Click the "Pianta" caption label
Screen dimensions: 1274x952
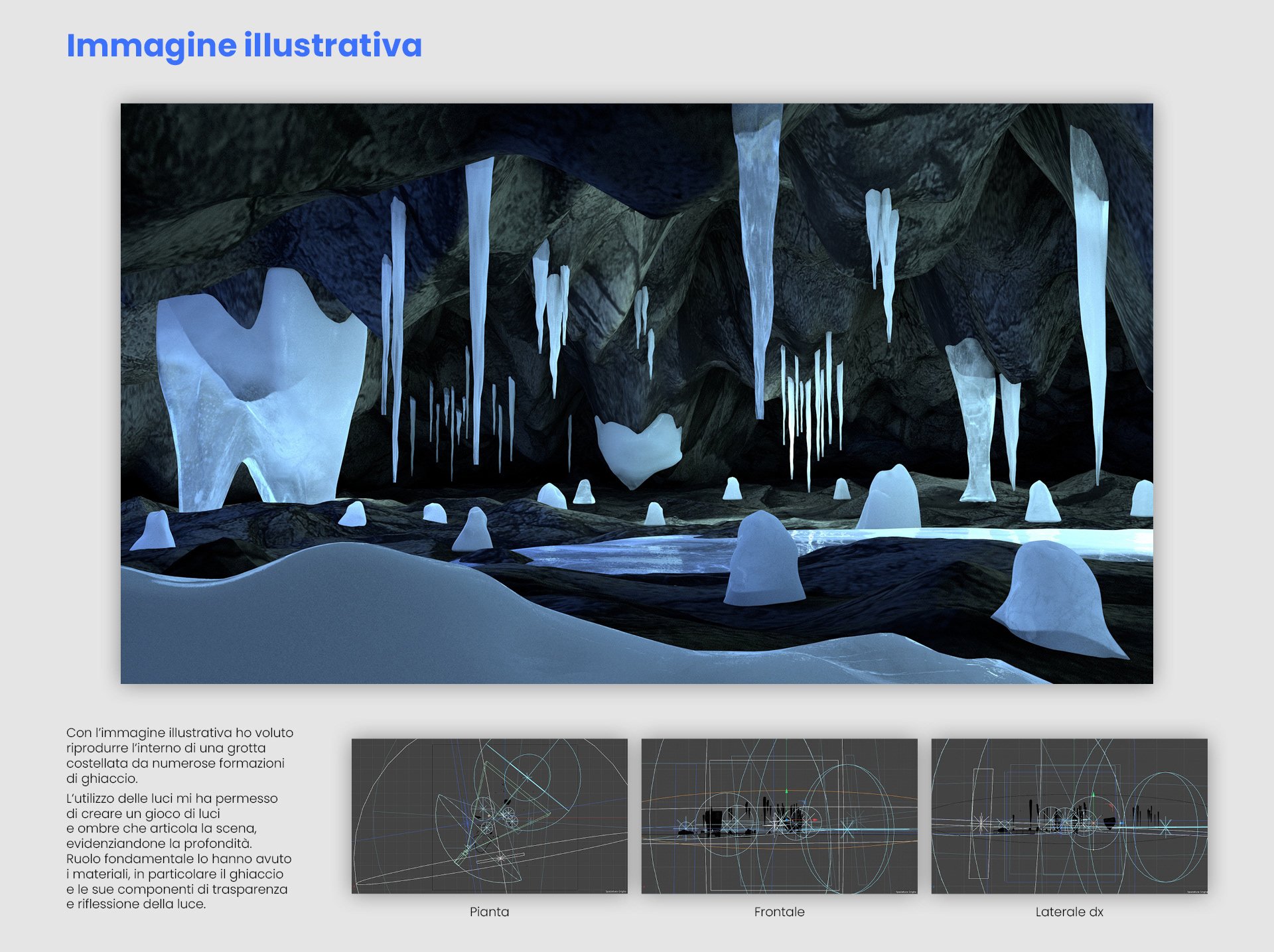coord(489,912)
